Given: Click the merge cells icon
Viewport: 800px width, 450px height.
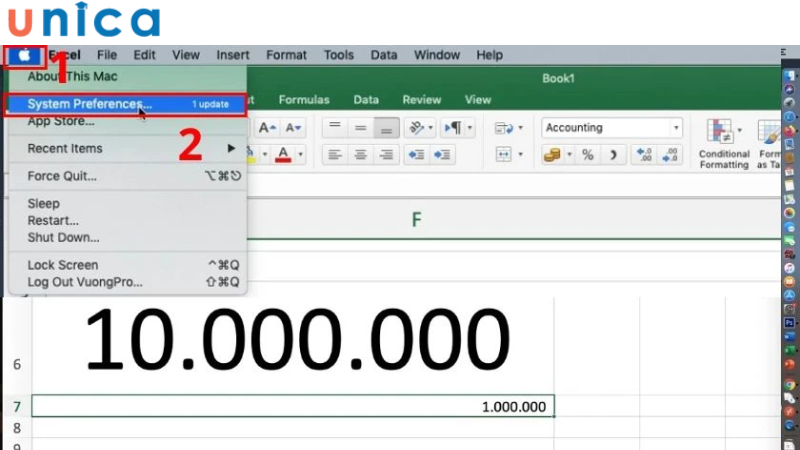Looking at the screenshot, I should pos(504,154).
